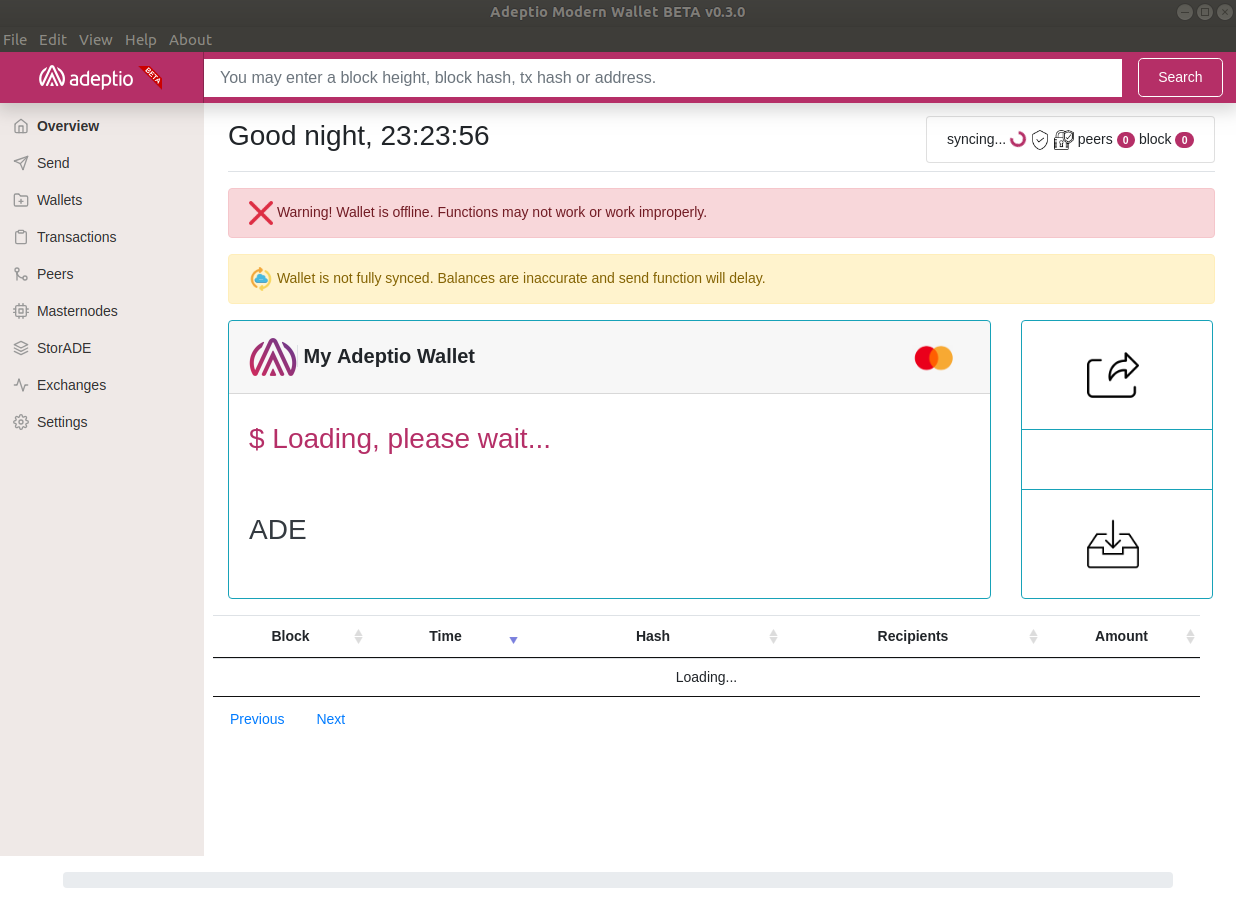Click the shield checkmark status icon

[1040, 139]
